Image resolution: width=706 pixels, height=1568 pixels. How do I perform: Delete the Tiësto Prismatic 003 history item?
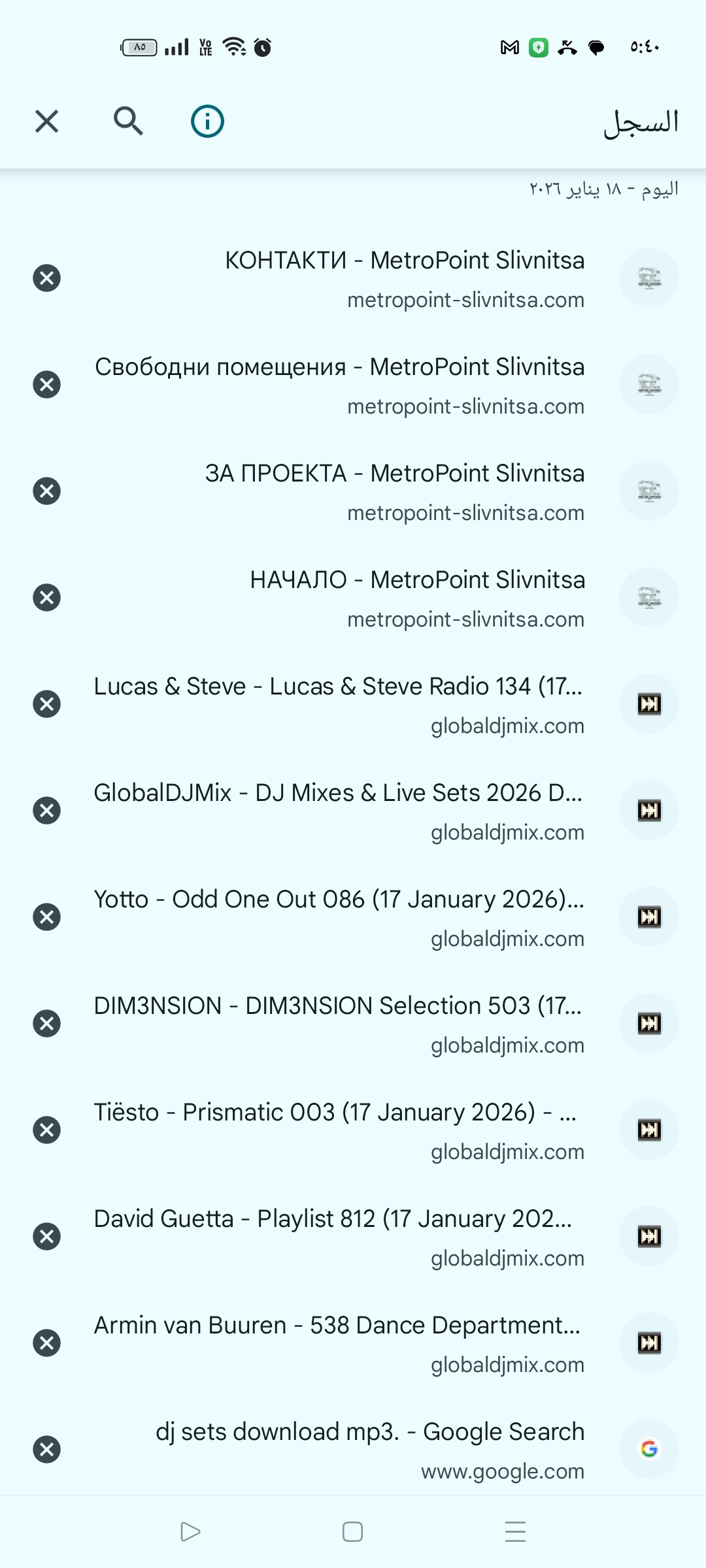click(x=46, y=1130)
